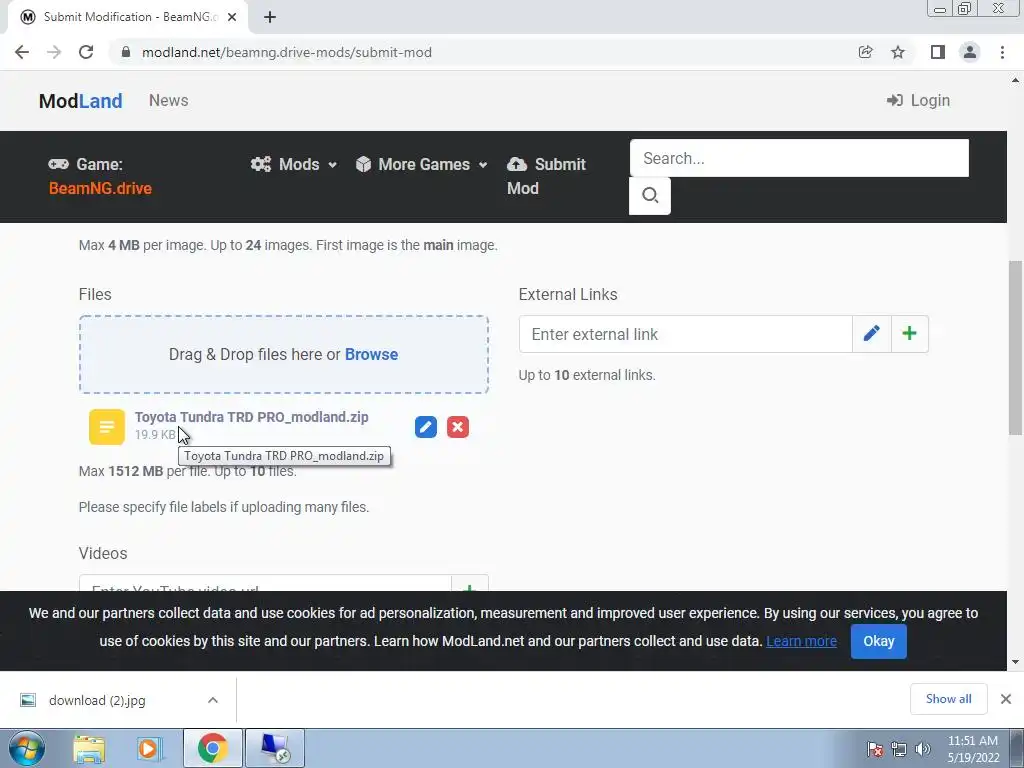1024x768 pixels.
Task: Click the taskbar clock showing 11:51 AM
Action: point(972,749)
